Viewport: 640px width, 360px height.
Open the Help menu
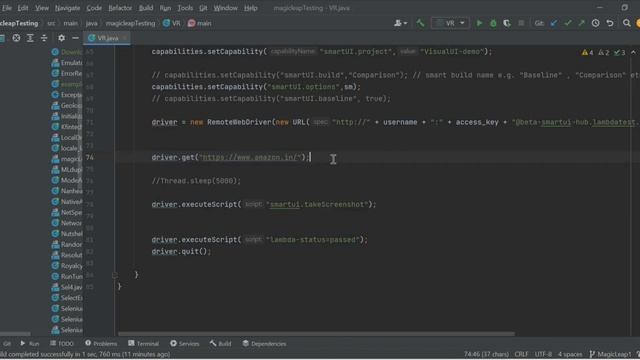251,8
